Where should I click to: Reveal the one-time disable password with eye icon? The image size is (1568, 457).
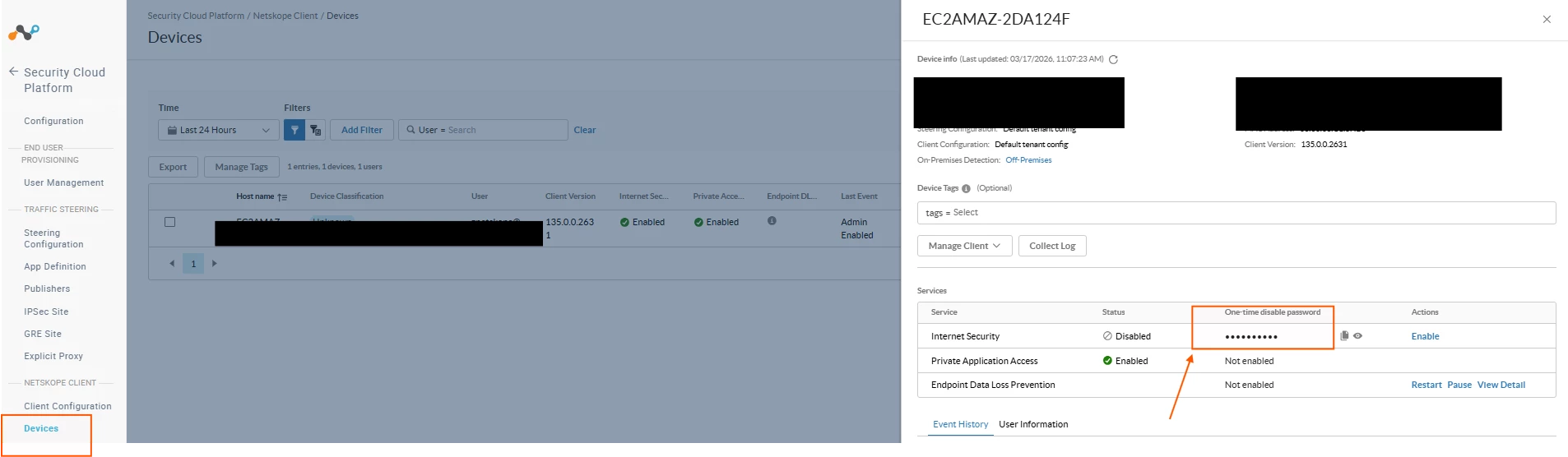pos(1357,336)
